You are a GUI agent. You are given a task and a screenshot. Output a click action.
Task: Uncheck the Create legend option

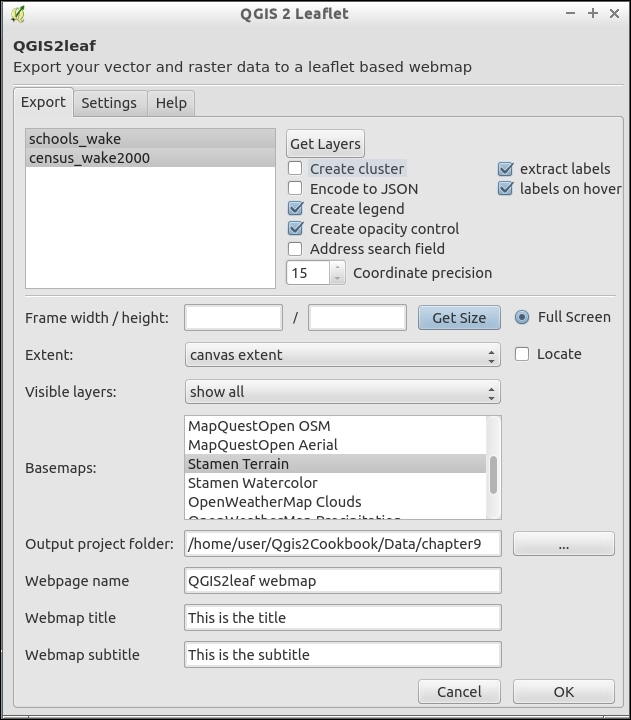(x=295, y=209)
